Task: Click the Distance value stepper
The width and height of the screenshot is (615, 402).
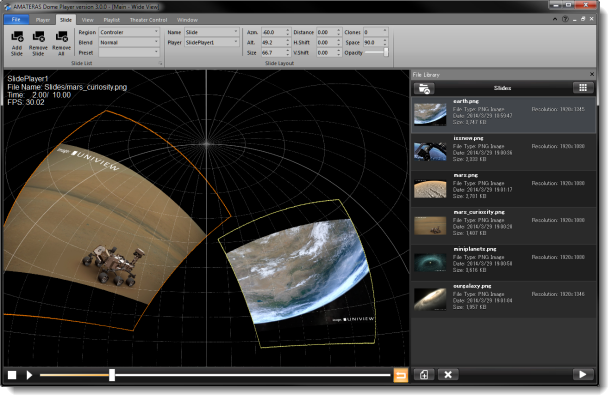Action: (338, 32)
